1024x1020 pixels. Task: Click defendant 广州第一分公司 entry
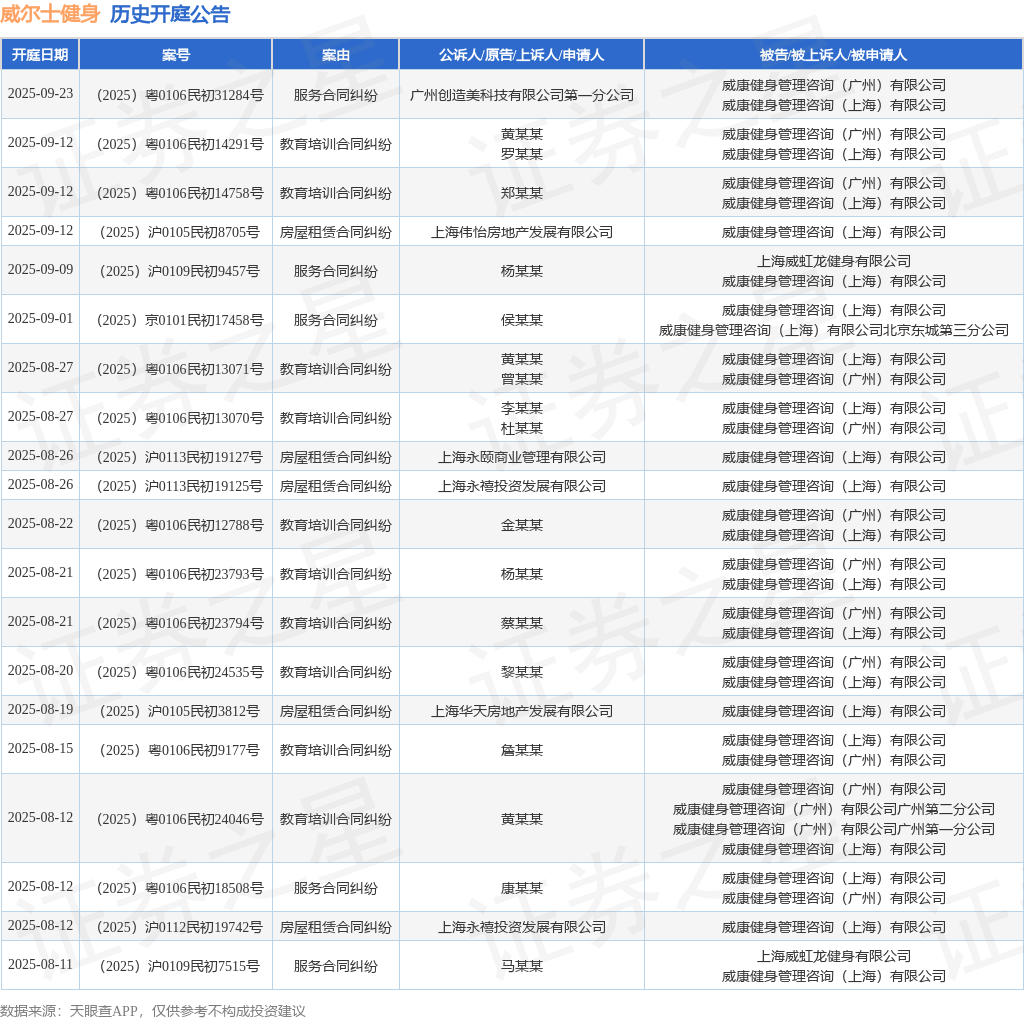tap(833, 829)
